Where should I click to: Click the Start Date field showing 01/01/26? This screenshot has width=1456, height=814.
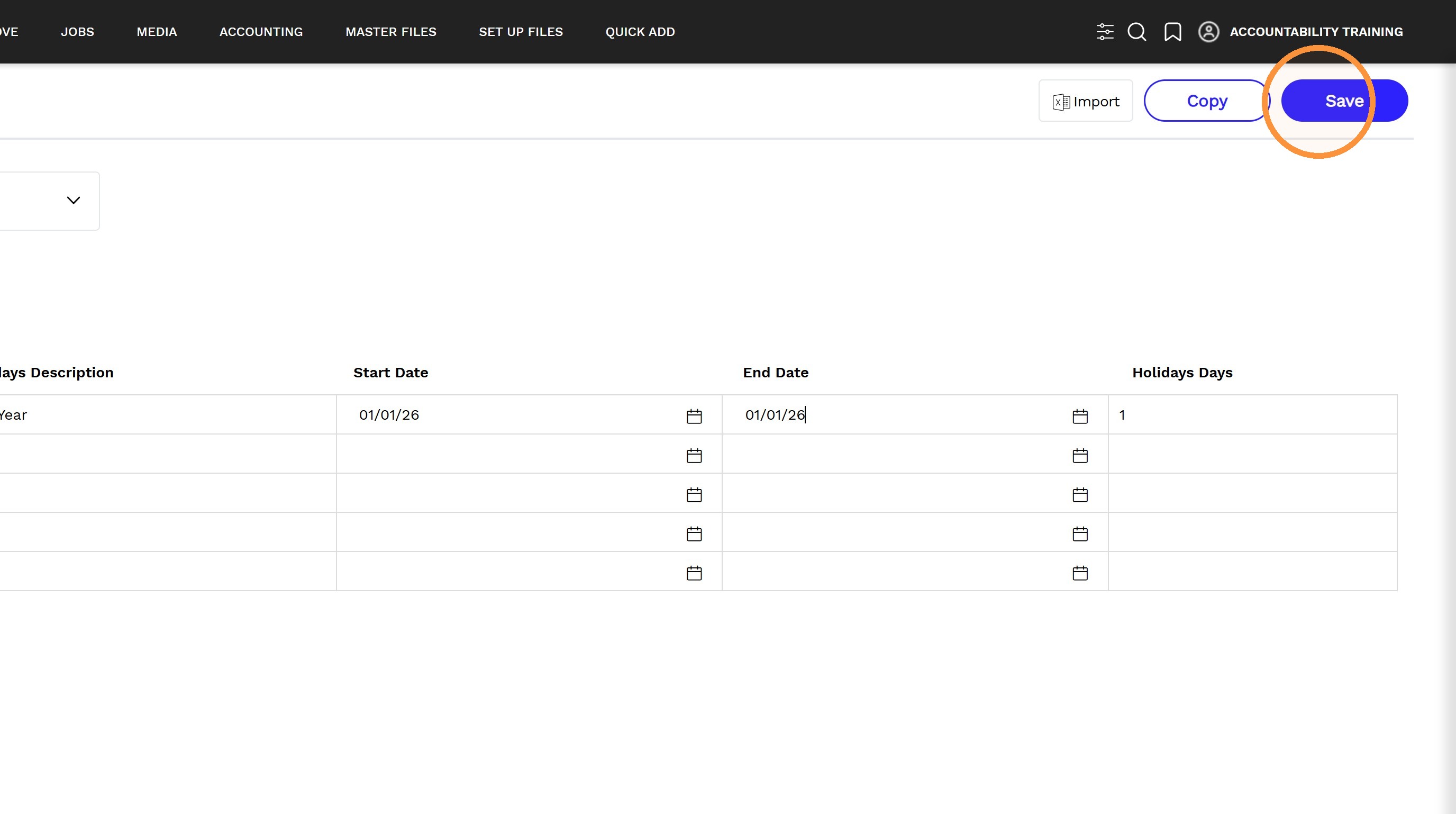coord(529,415)
